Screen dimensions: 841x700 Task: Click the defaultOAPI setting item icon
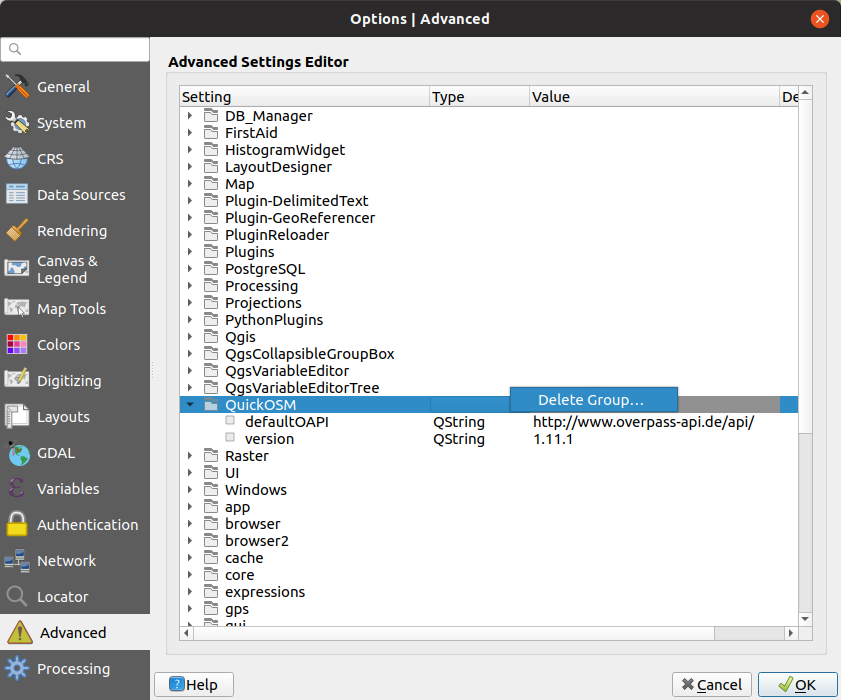click(230, 420)
